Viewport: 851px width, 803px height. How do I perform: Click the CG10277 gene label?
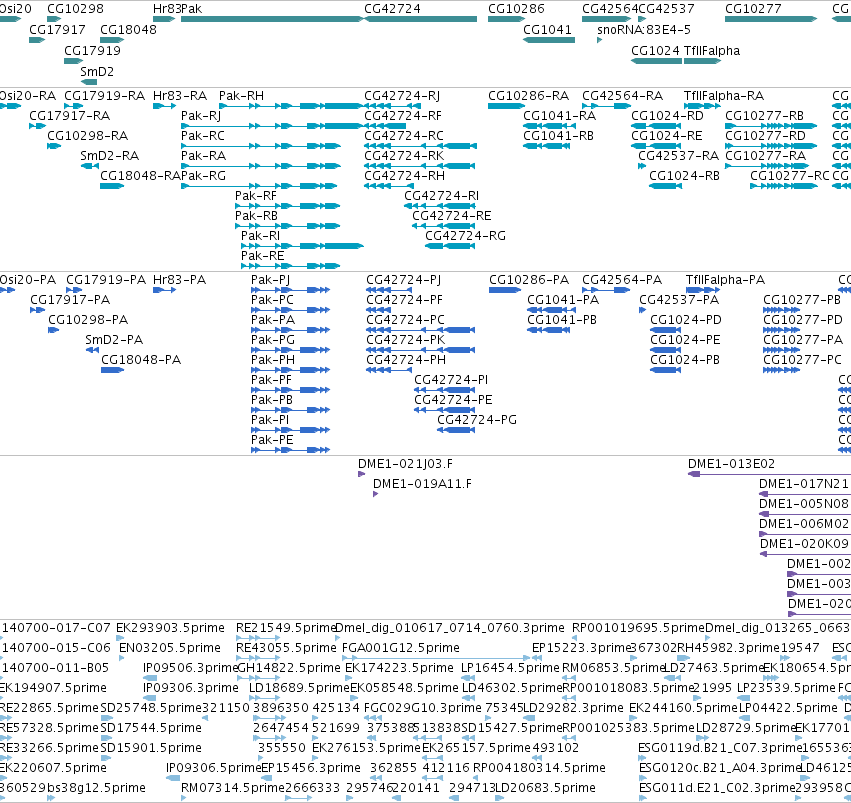(753, 9)
